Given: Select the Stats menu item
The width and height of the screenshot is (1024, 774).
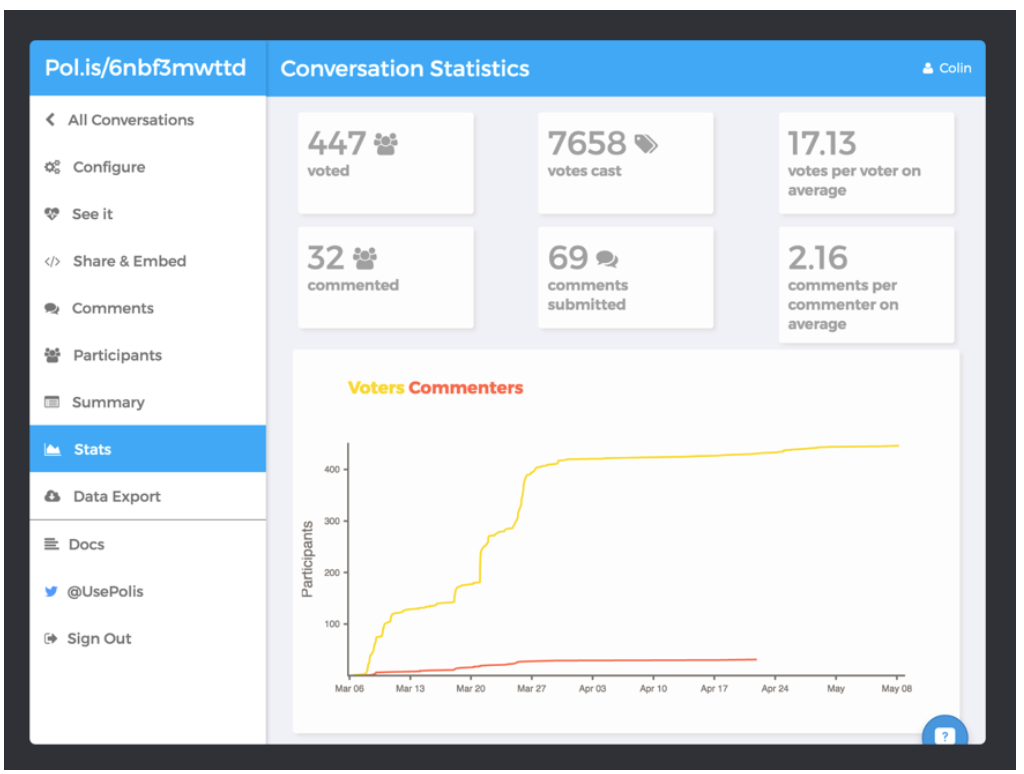Looking at the screenshot, I should click(148, 449).
